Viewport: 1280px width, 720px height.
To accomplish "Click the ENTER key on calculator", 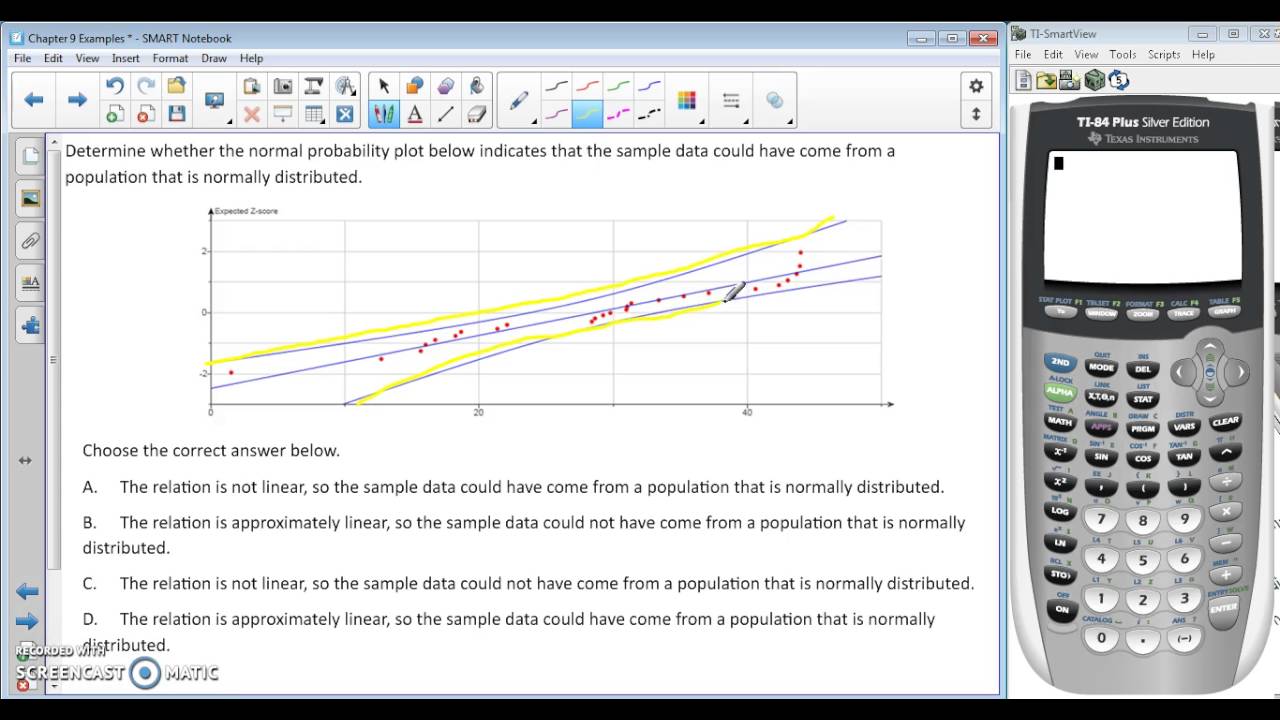I will (1224, 607).
